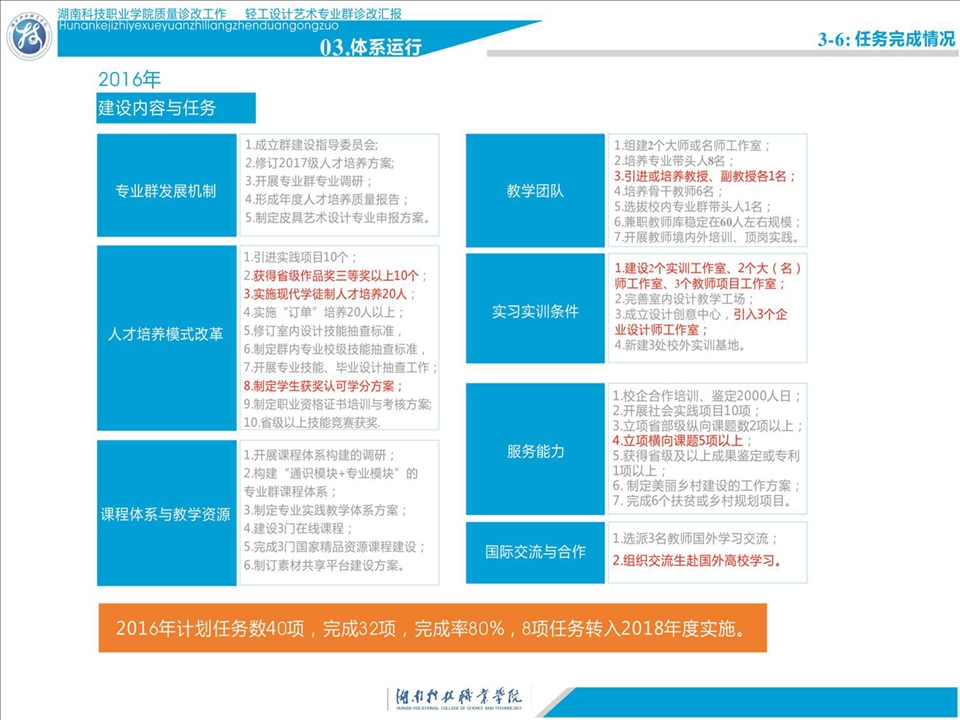Click '5.选拔校内专业群带头人1名' line
Viewport: 960px width, 720px height.
(693, 206)
